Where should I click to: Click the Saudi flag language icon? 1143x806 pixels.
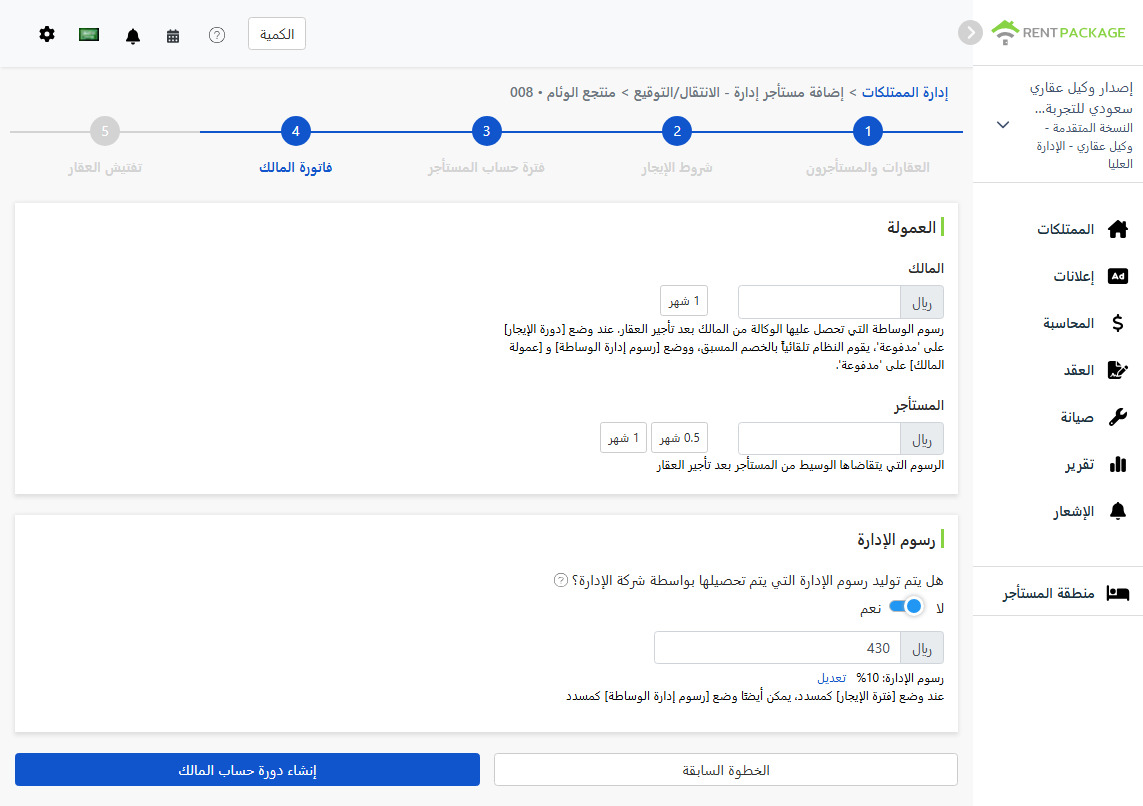pyautogui.click(x=89, y=34)
